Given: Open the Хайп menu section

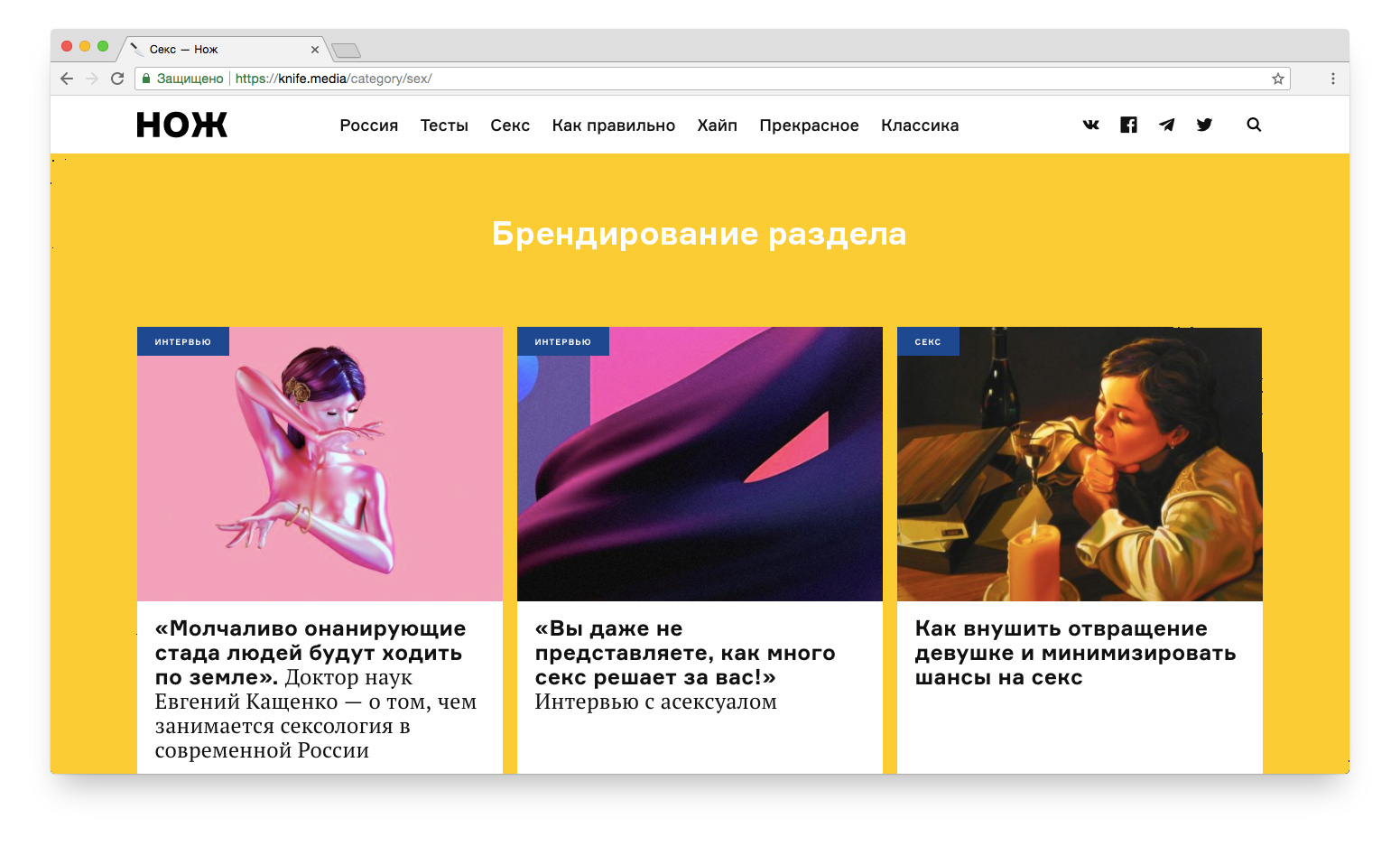Looking at the screenshot, I should 718,126.
